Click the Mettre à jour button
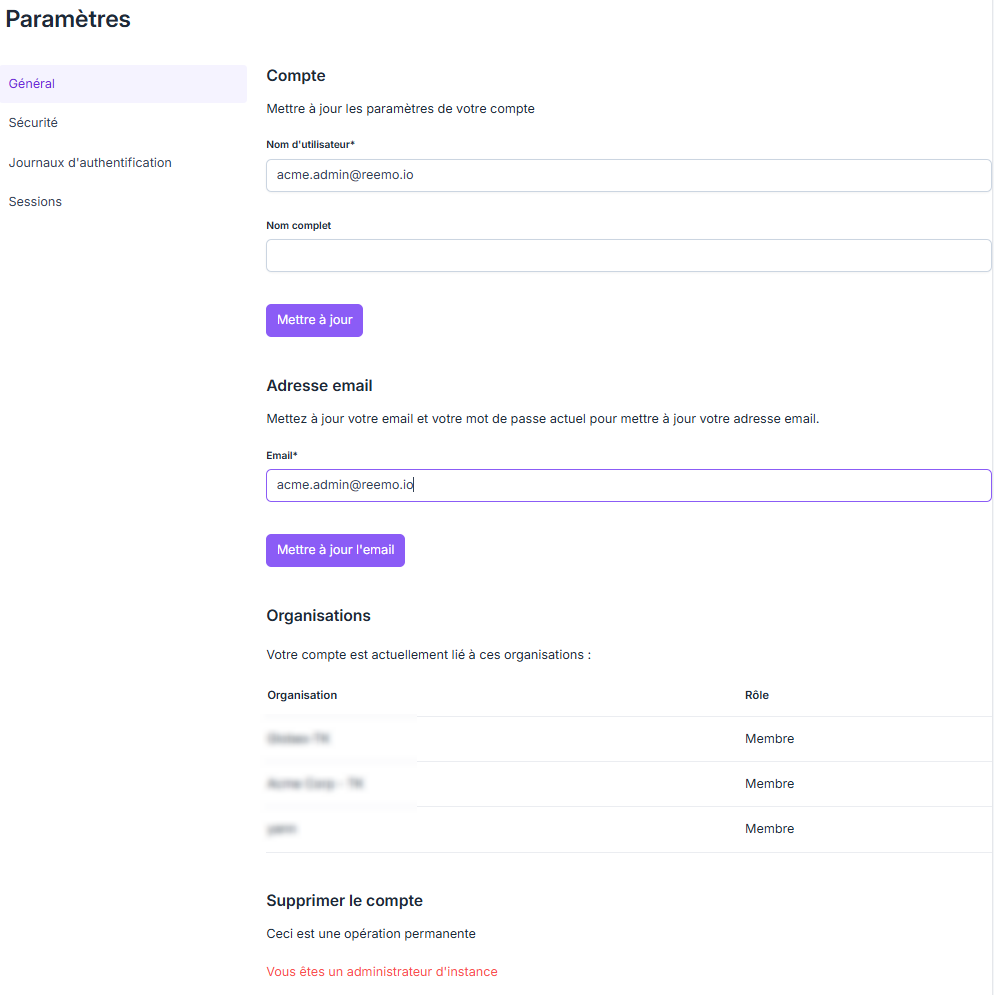The image size is (994, 995). pyautogui.click(x=314, y=320)
